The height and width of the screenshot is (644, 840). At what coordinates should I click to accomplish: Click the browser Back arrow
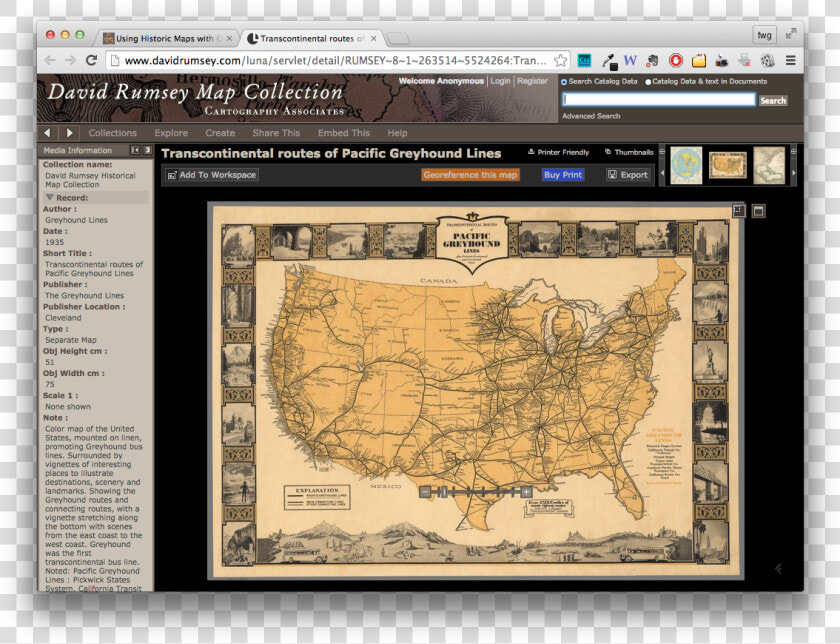[50, 61]
